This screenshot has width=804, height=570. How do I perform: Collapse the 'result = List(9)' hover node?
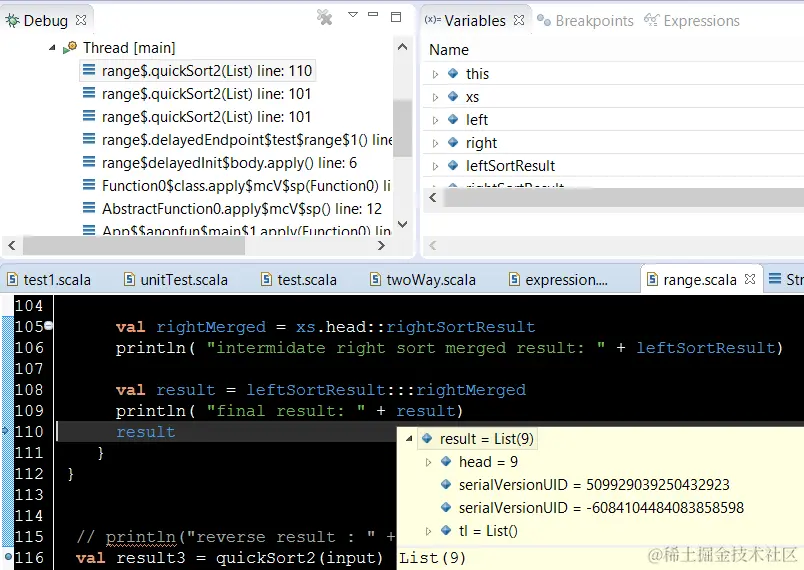point(409,439)
